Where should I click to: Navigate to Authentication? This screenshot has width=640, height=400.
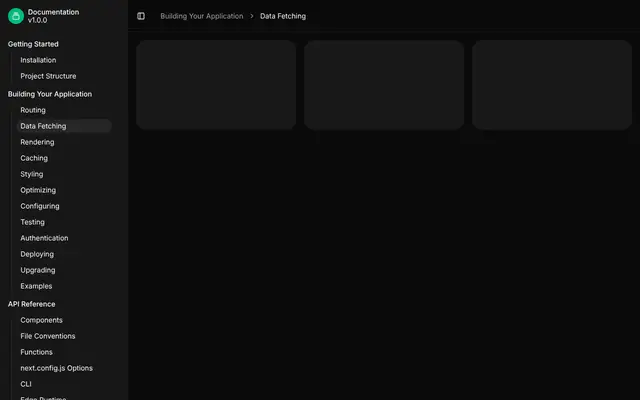tap(44, 238)
